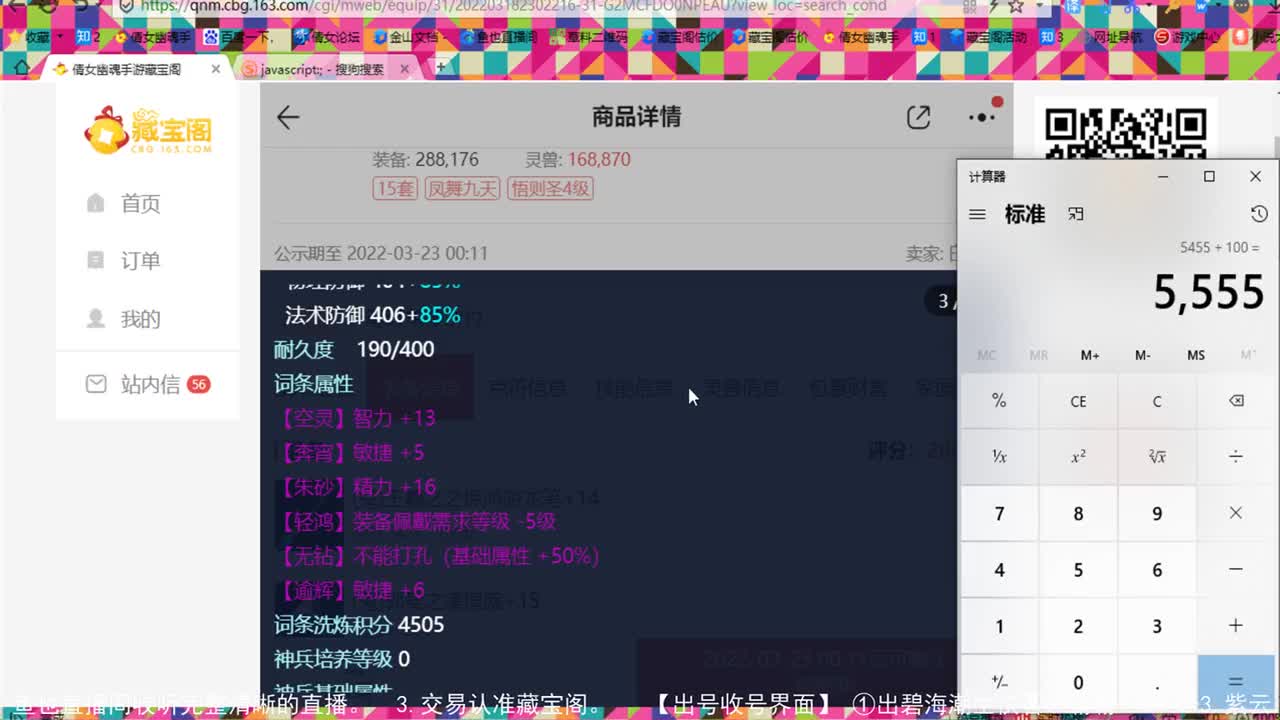
Task: Click calculator digit 9
Action: (x=1157, y=513)
